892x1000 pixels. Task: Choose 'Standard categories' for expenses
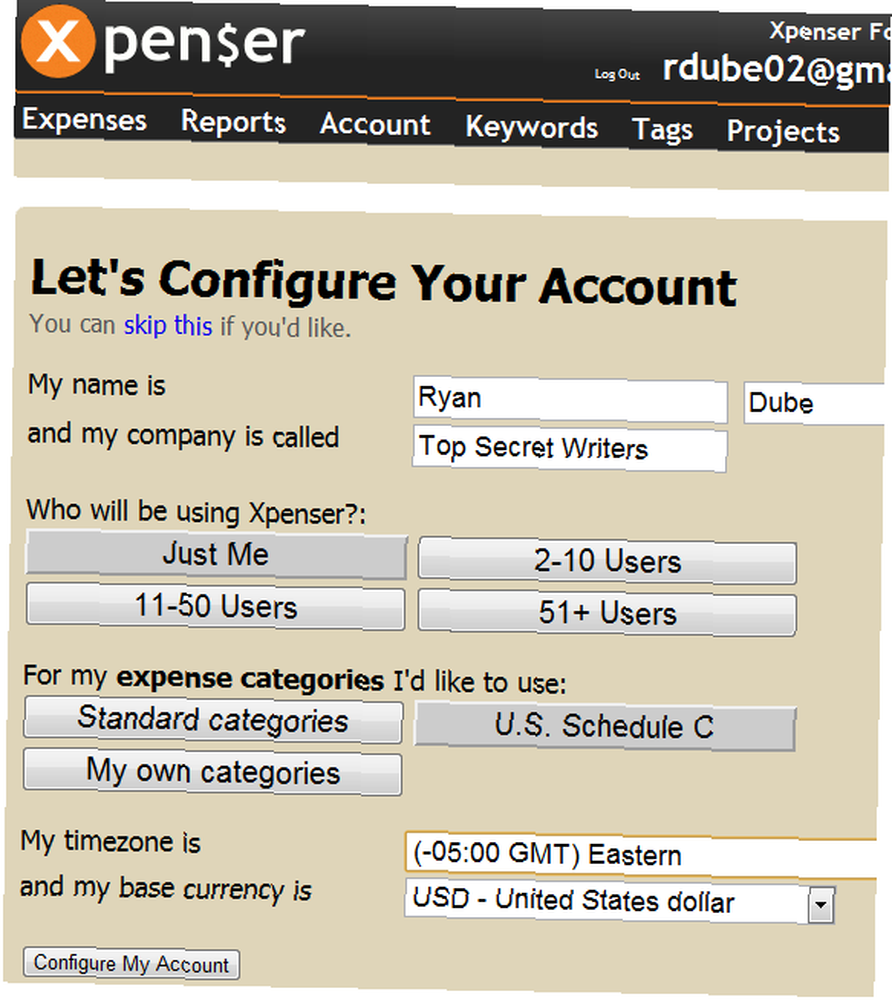click(x=213, y=720)
